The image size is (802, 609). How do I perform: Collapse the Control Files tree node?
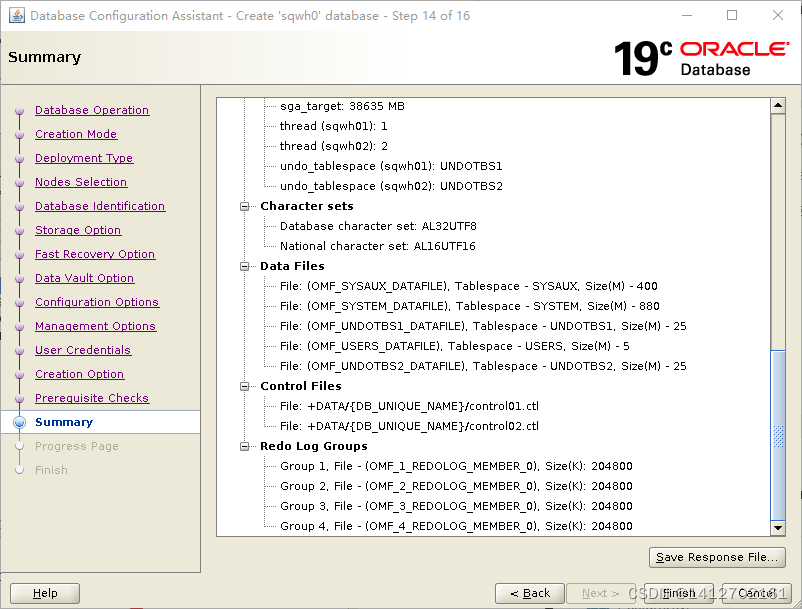click(244, 387)
